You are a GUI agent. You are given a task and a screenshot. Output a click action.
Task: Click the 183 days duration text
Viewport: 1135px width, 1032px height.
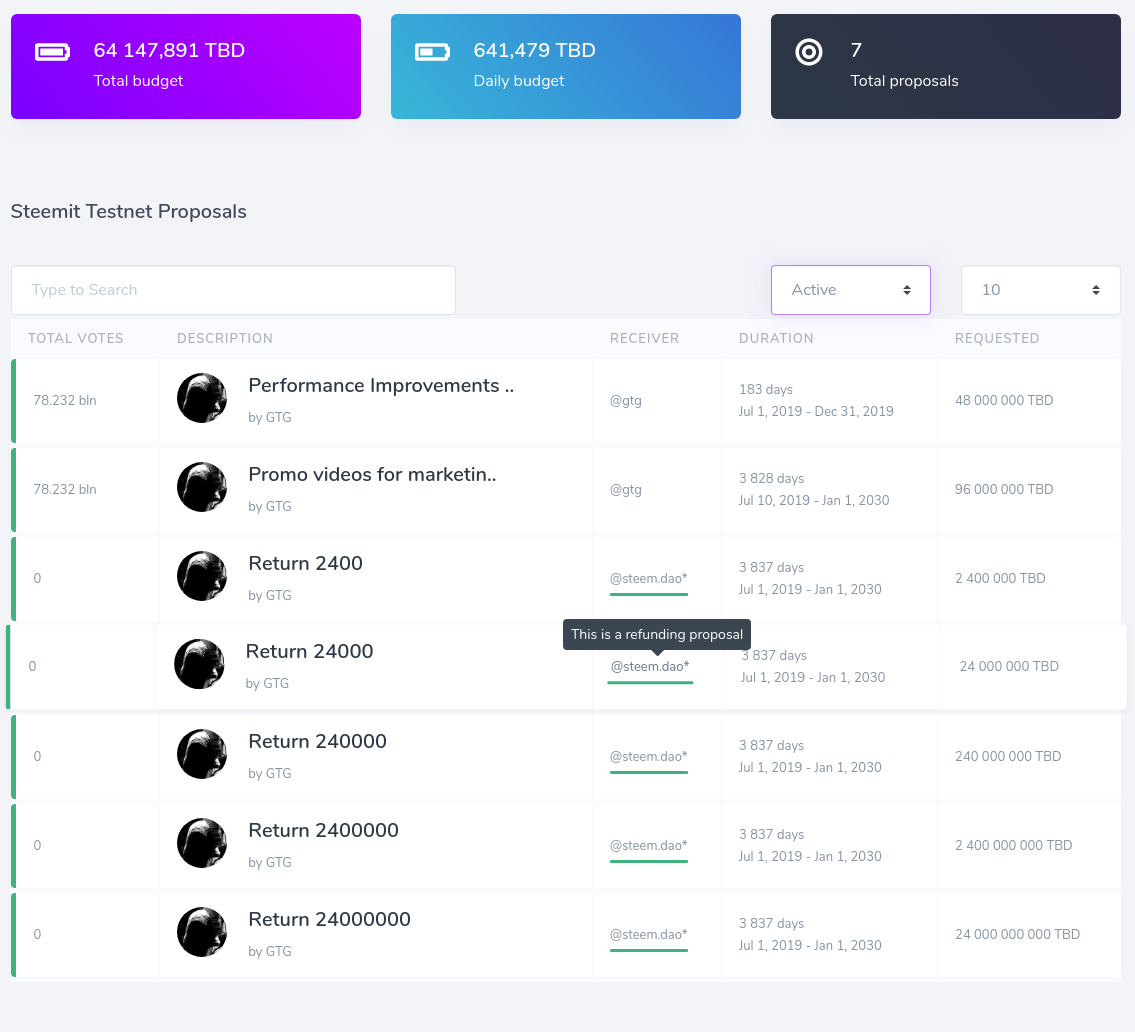(766, 390)
